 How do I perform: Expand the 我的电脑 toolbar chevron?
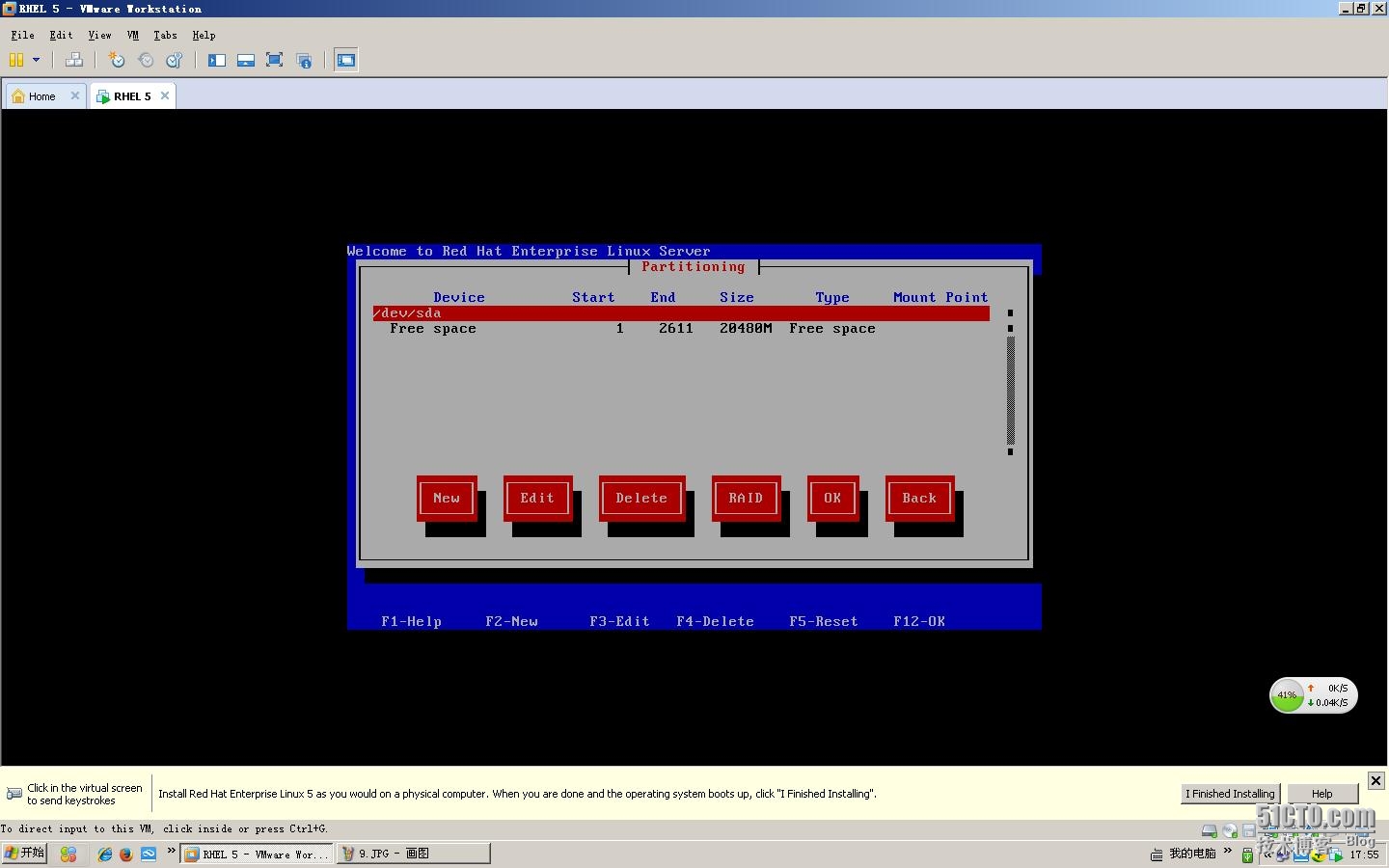click(1228, 852)
